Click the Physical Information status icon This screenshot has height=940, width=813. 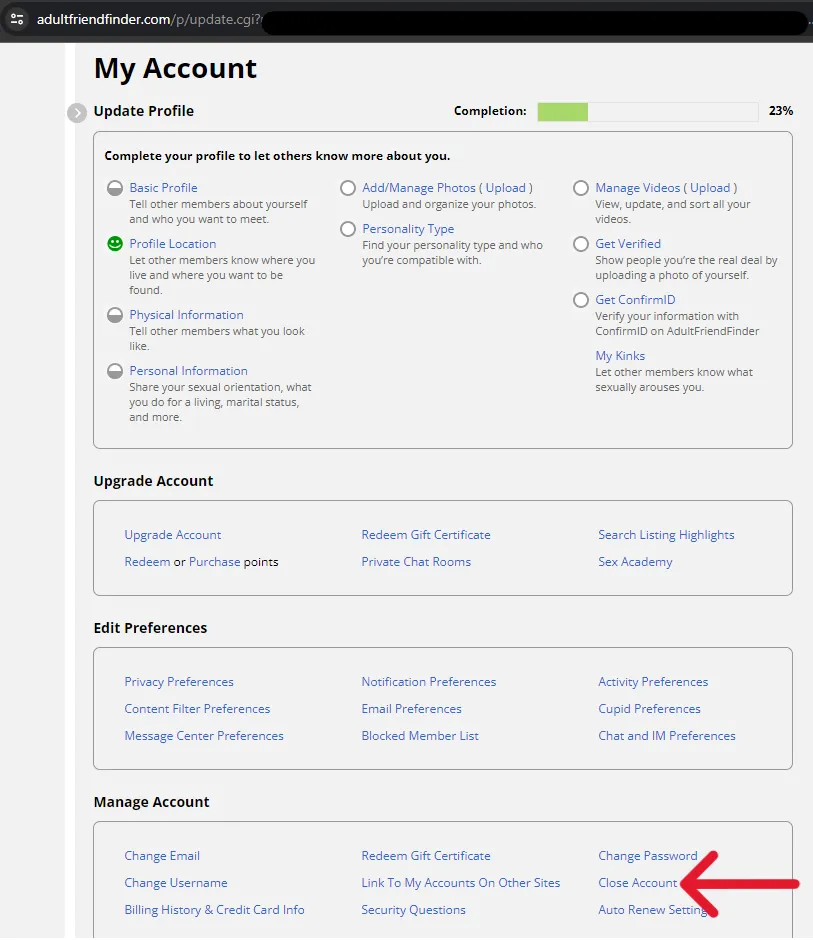tap(115, 315)
